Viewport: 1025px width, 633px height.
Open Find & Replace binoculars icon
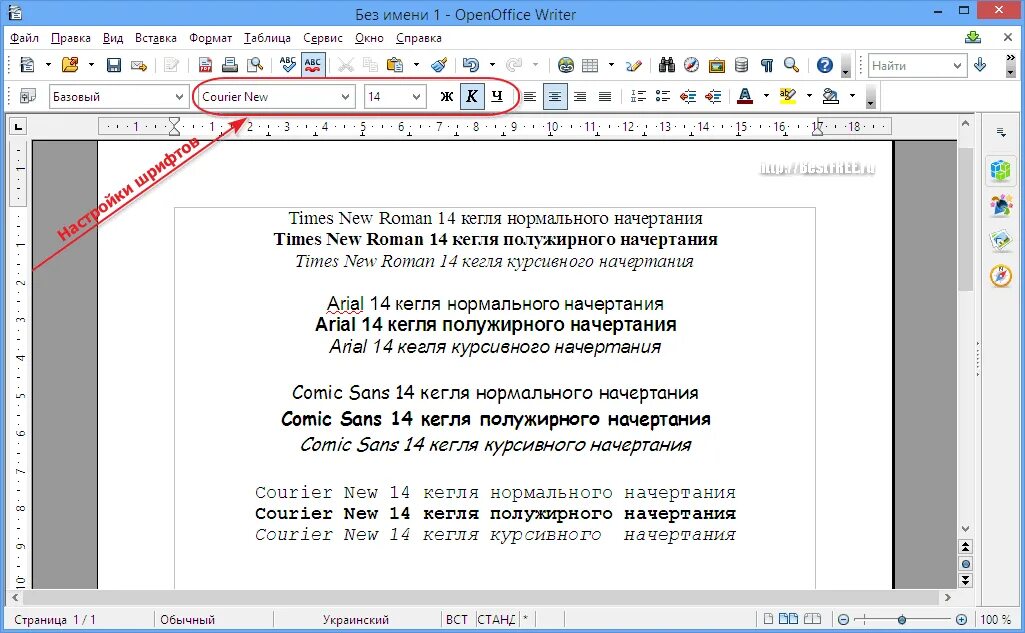point(667,65)
